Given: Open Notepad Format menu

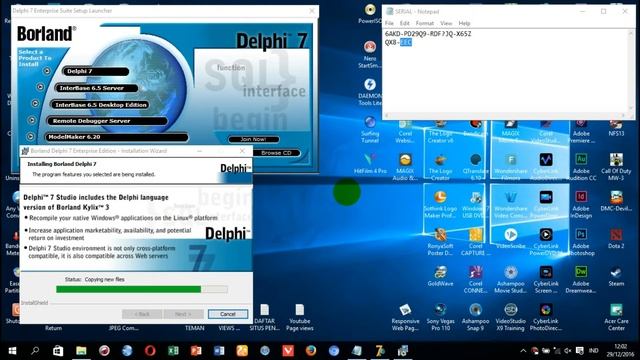Looking at the screenshot, I should [x=425, y=23].
